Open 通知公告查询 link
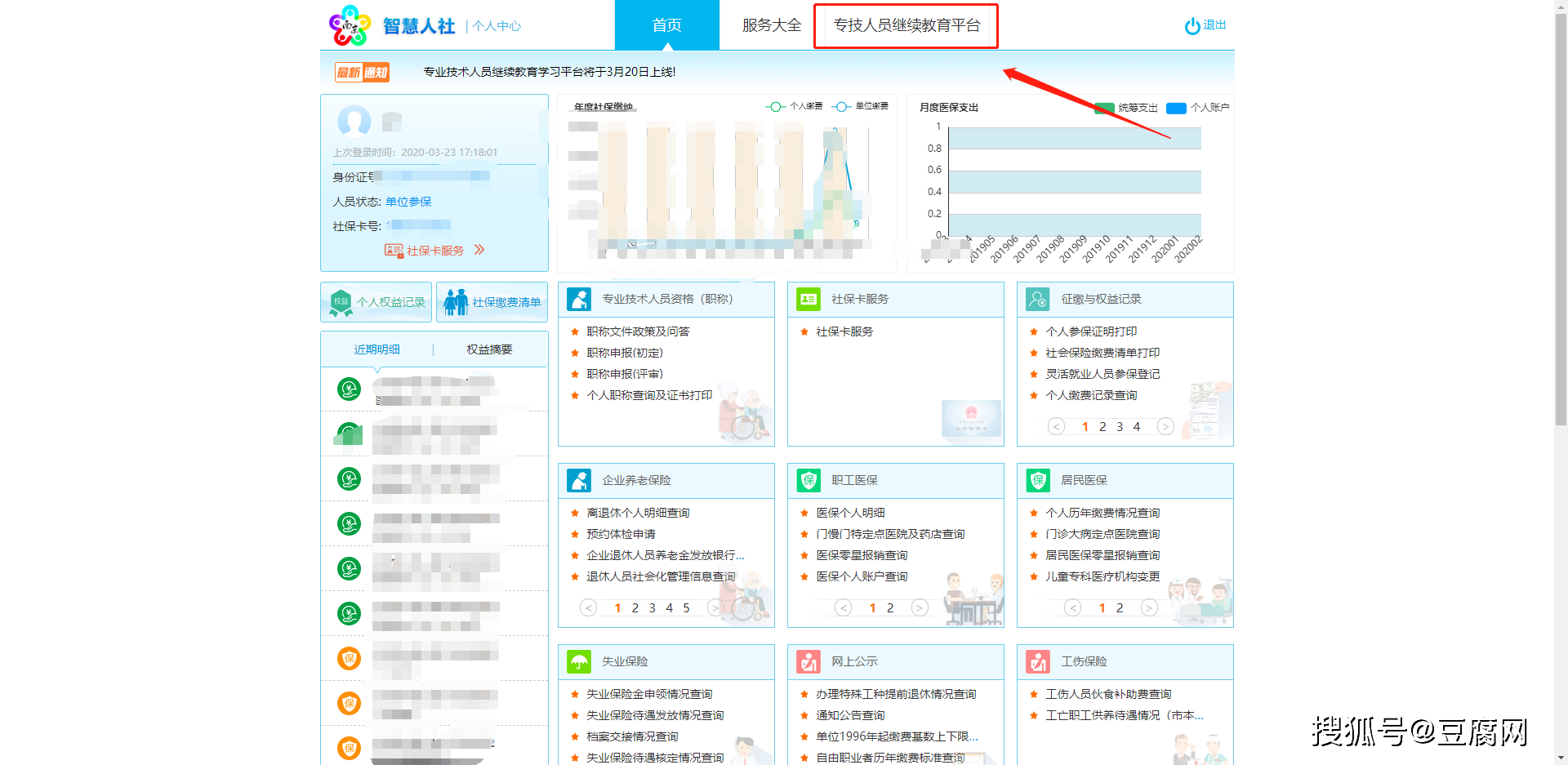The height and width of the screenshot is (765, 1568). click(x=850, y=715)
